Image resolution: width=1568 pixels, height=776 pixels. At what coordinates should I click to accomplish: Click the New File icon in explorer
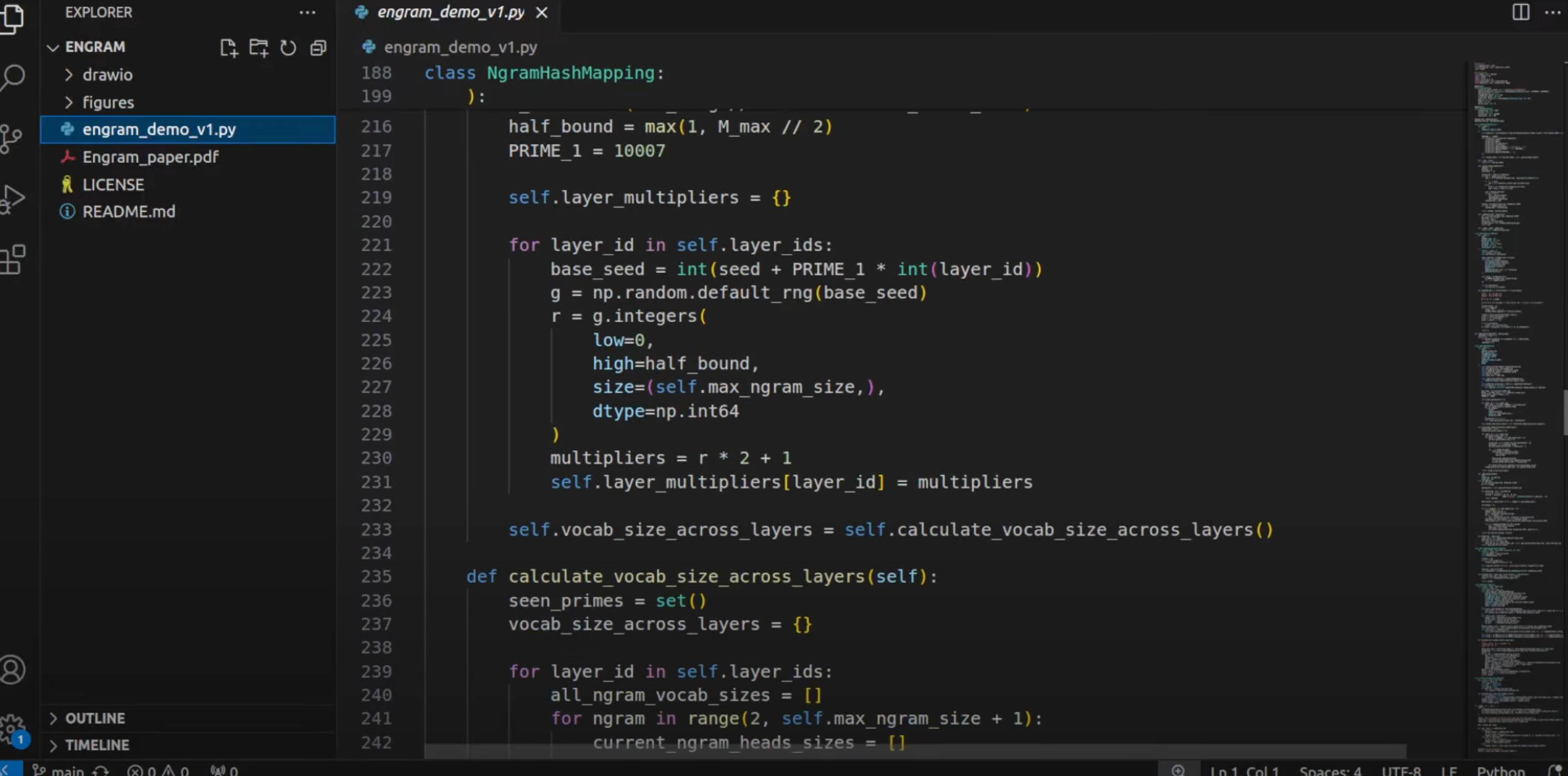click(x=228, y=47)
